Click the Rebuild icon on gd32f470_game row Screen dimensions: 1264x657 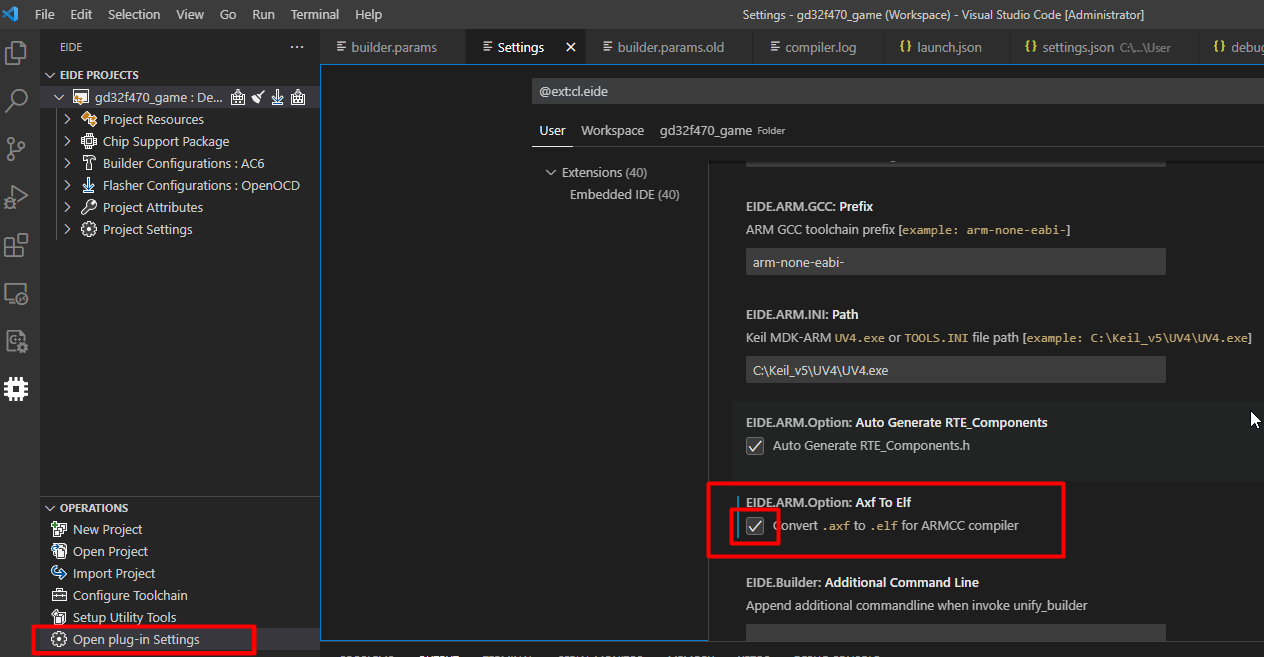tap(298, 97)
